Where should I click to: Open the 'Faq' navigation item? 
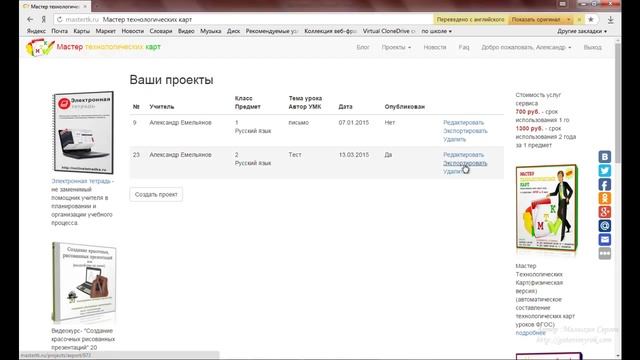click(x=464, y=47)
